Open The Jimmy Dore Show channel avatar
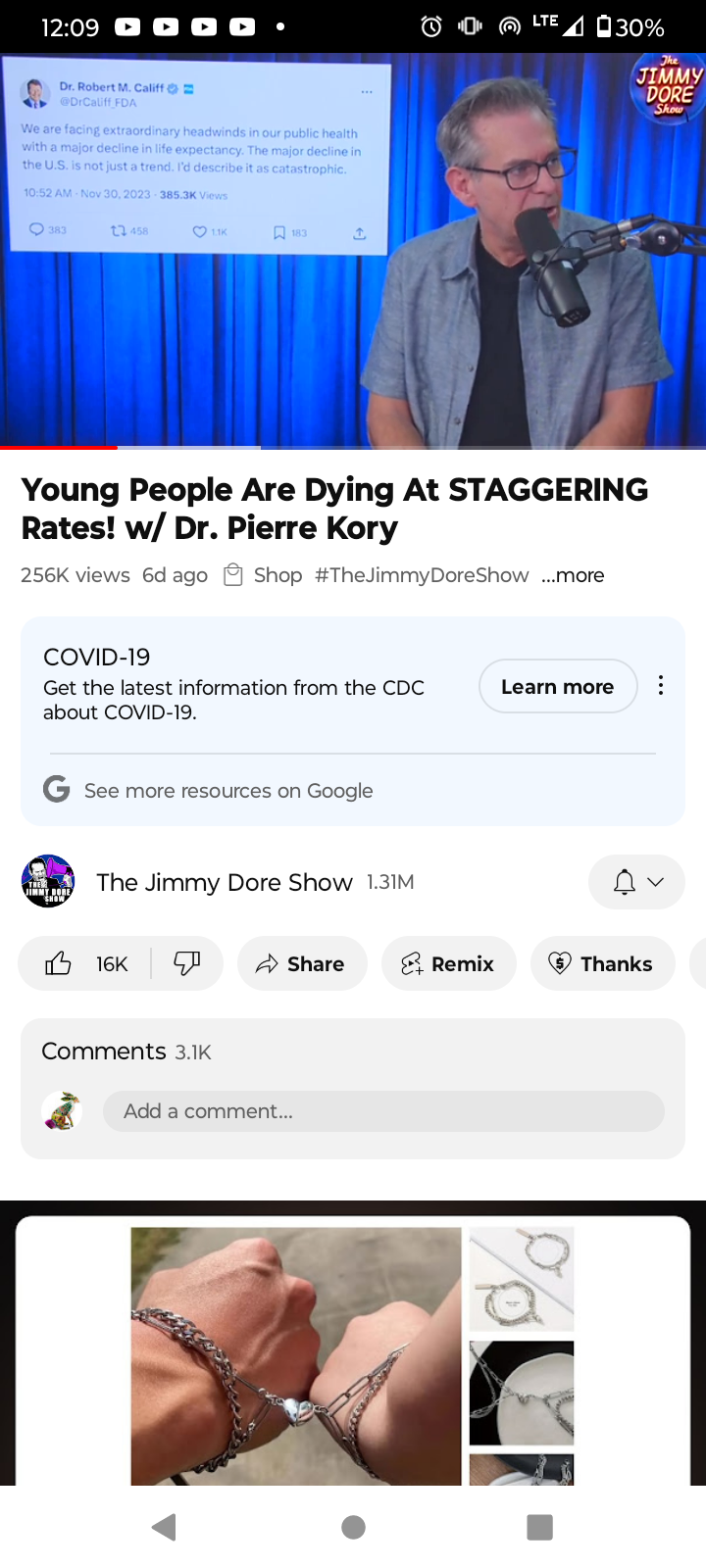Screen dimensions: 706x1568 point(48,881)
